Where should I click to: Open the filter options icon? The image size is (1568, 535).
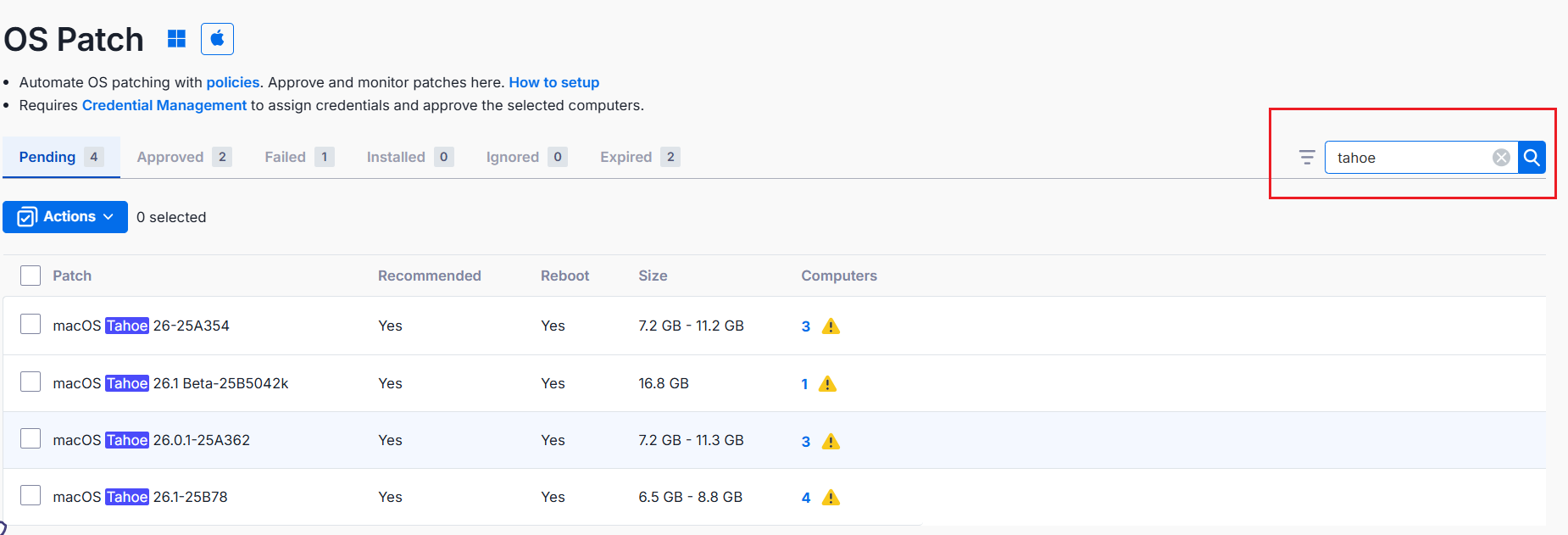[1307, 158]
